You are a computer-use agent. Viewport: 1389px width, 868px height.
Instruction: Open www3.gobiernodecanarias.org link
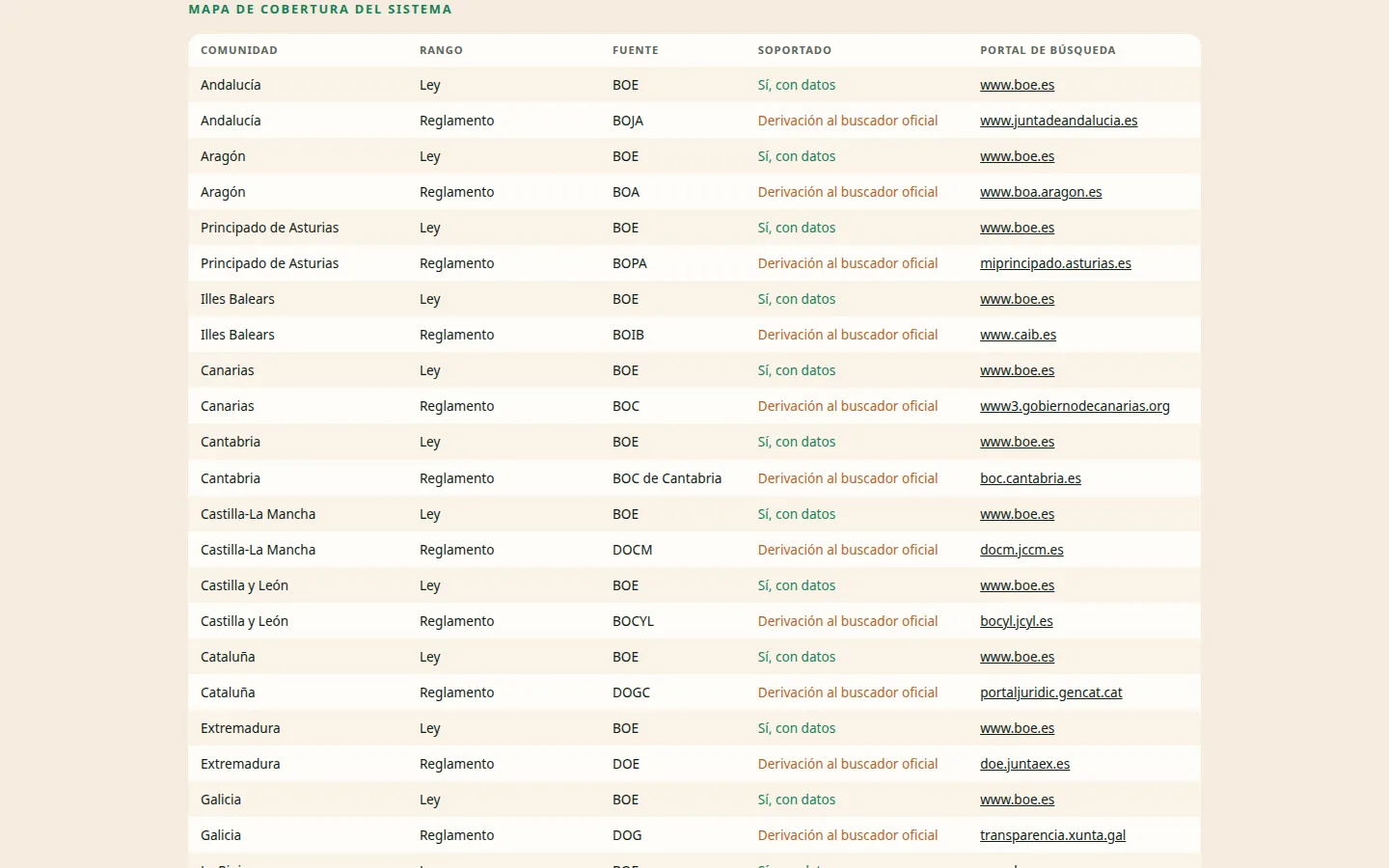(1075, 406)
